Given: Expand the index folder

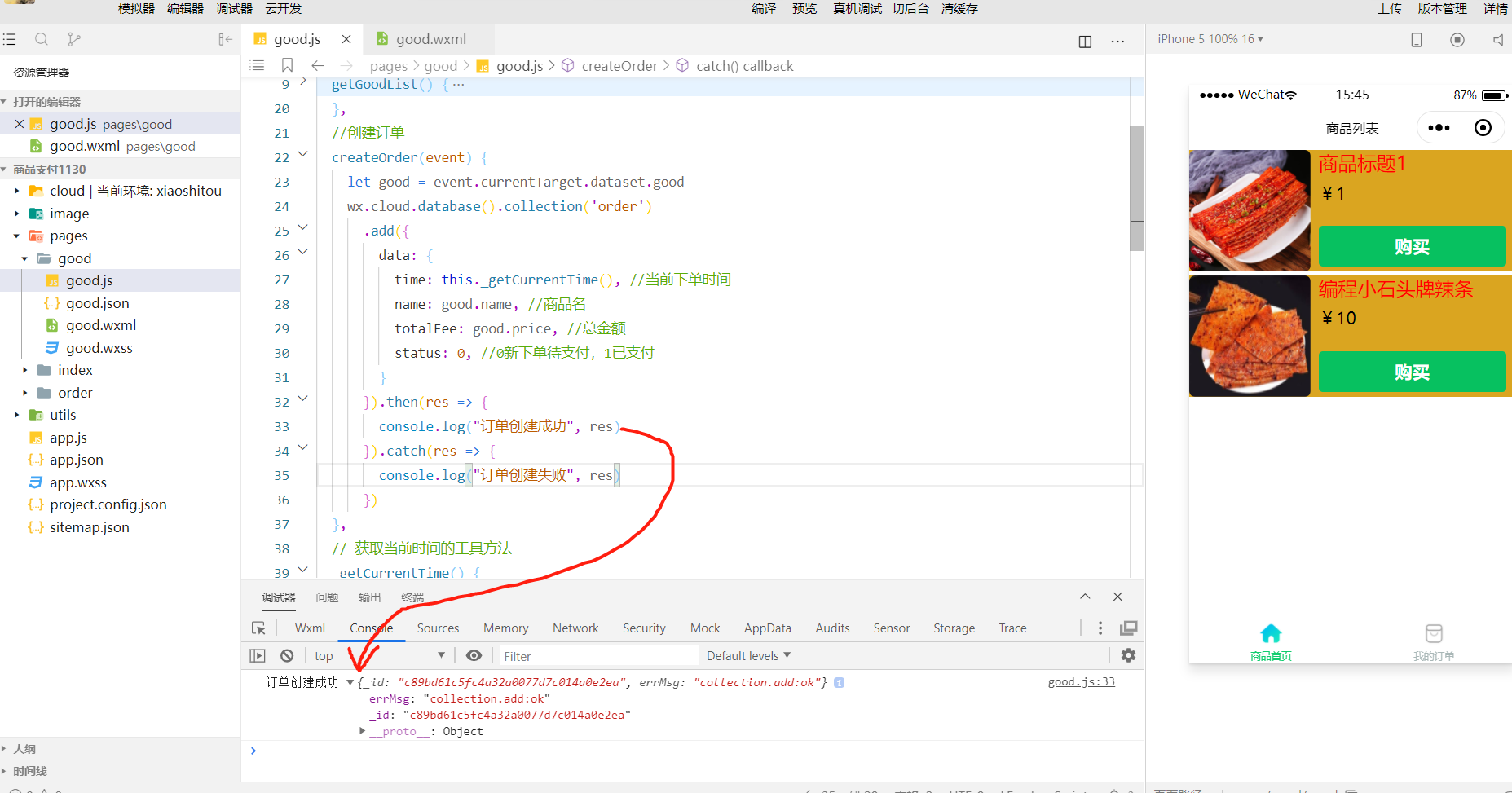Looking at the screenshot, I should tap(24, 370).
